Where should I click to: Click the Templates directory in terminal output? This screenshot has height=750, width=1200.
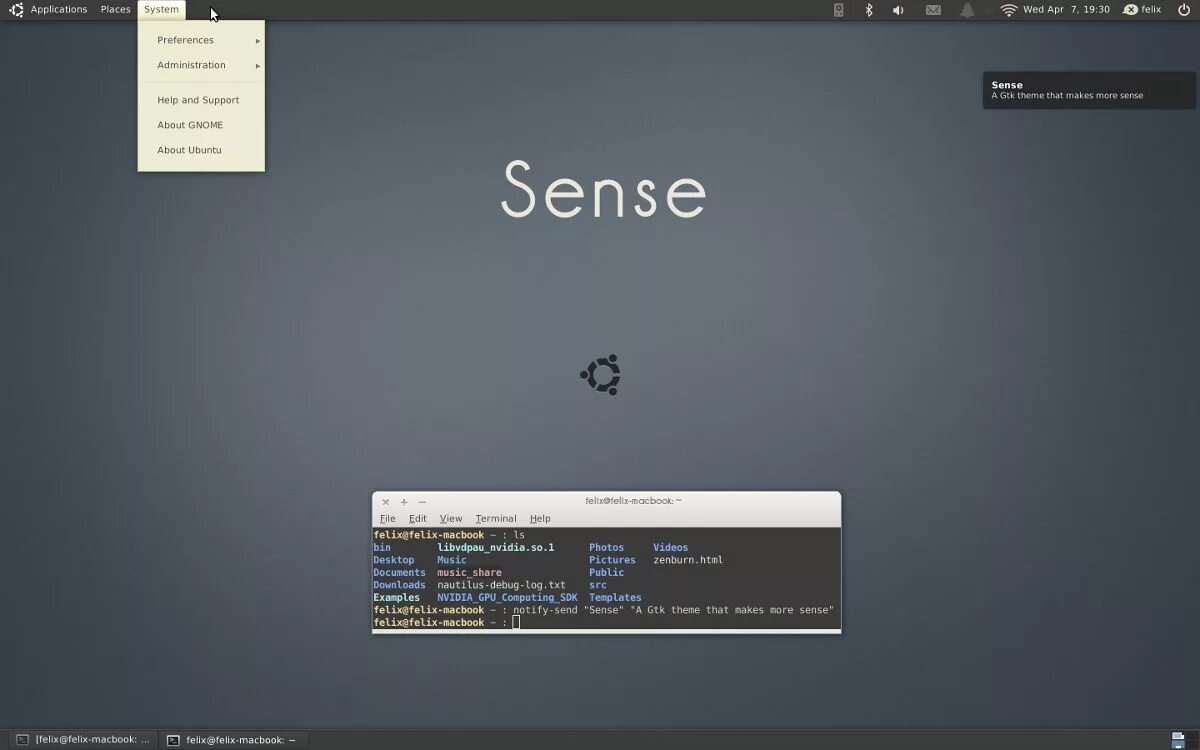(615, 598)
